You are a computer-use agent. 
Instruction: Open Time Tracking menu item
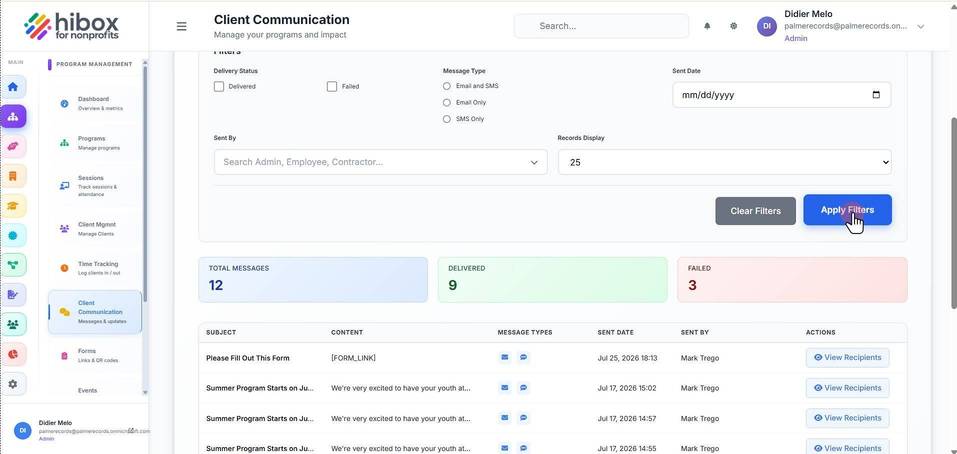tap(95, 268)
